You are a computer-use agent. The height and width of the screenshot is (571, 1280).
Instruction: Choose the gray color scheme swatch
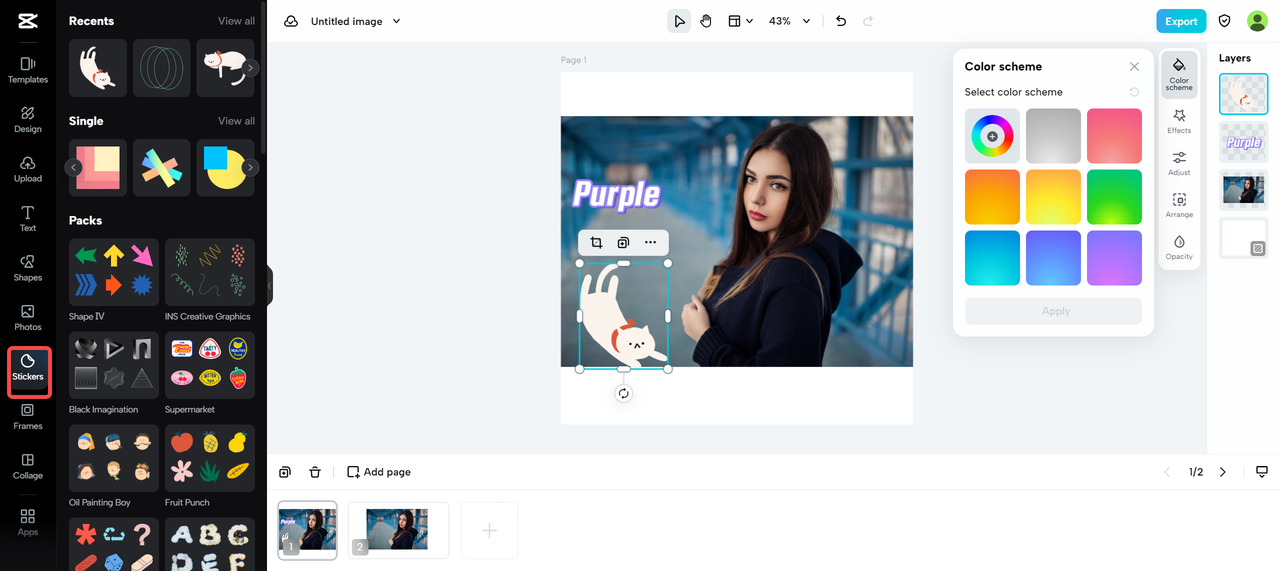coord(1053,136)
